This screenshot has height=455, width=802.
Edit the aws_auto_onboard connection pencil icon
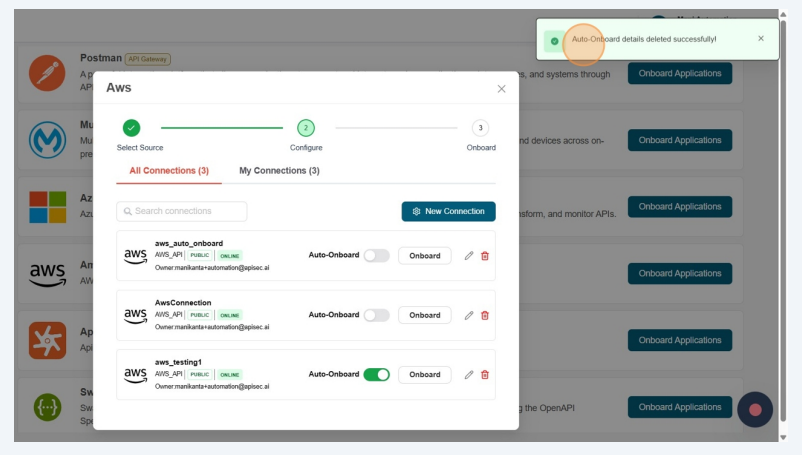pyautogui.click(x=469, y=256)
